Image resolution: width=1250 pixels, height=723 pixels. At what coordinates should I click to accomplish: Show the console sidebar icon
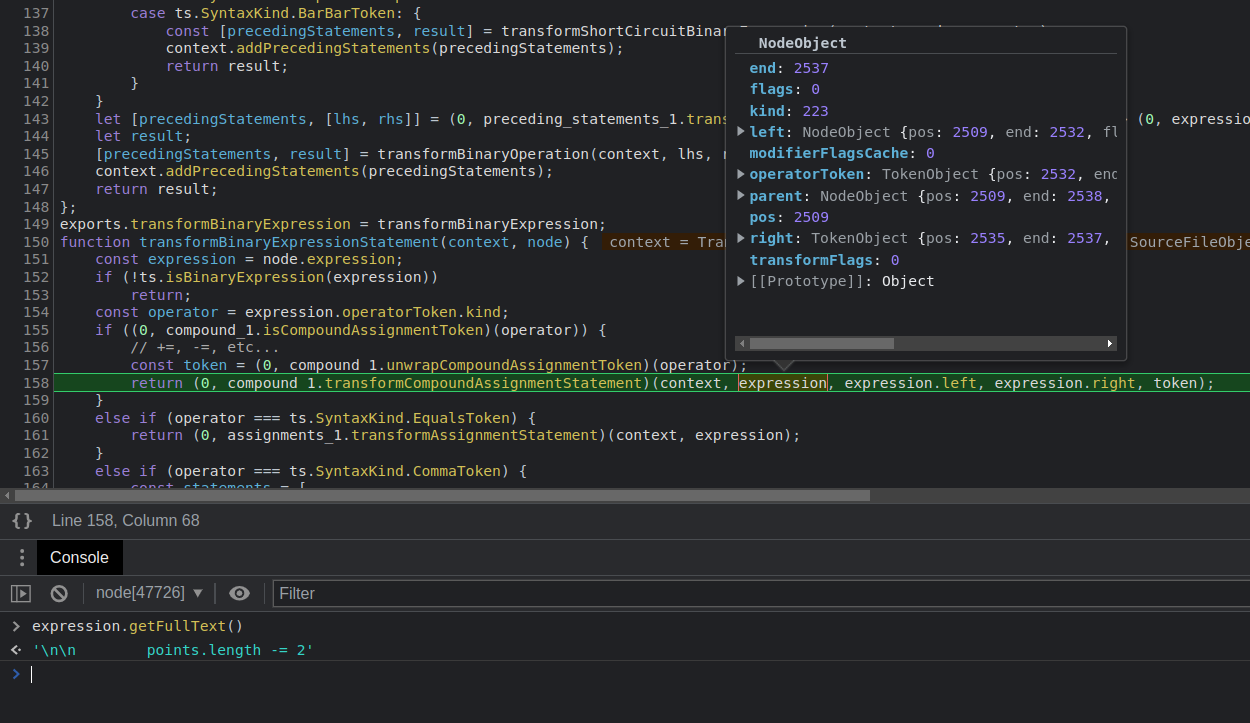point(21,593)
